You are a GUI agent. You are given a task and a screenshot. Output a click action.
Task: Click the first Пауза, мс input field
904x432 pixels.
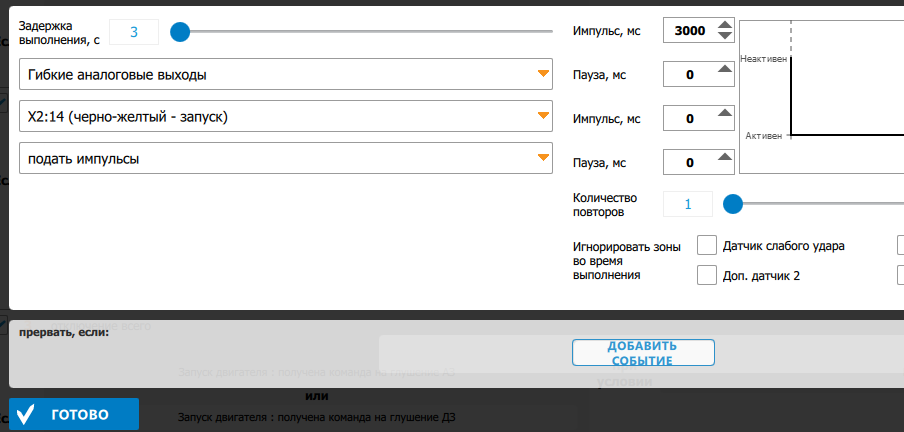[688, 75]
